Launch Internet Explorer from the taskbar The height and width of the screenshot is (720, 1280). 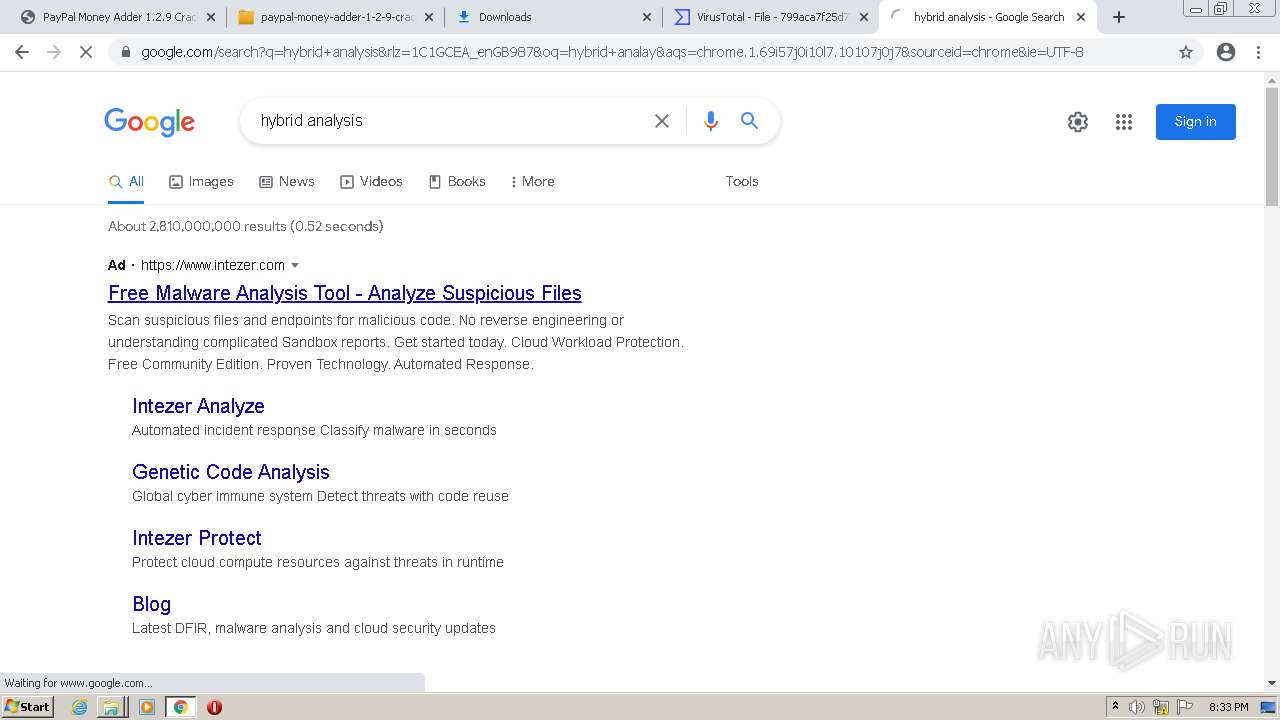(80, 707)
